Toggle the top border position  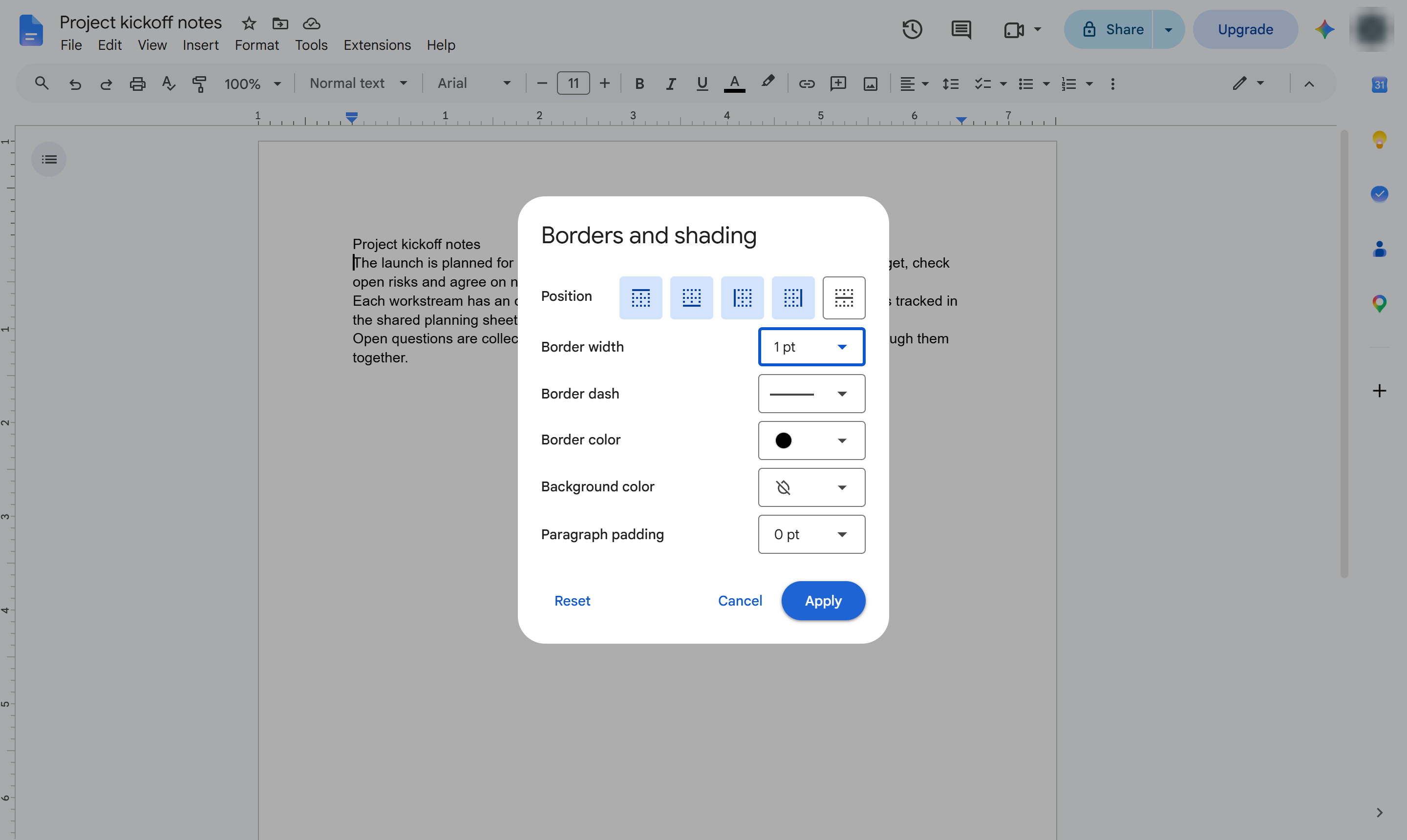[640, 298]
